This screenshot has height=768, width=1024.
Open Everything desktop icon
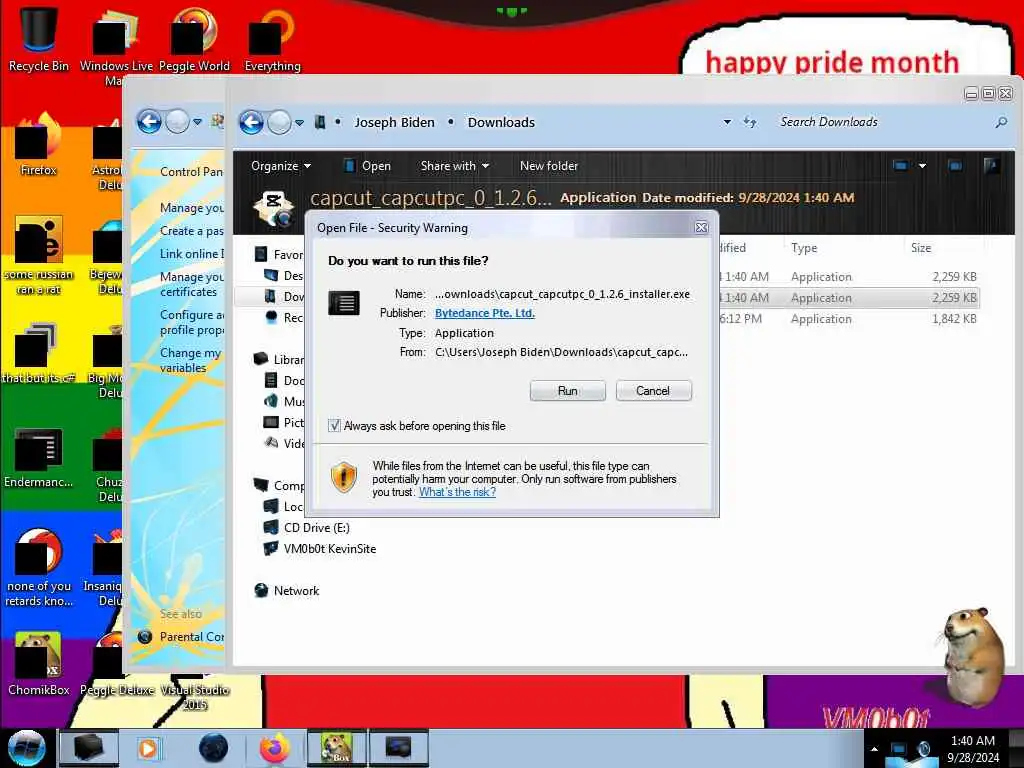pos(272,38)
